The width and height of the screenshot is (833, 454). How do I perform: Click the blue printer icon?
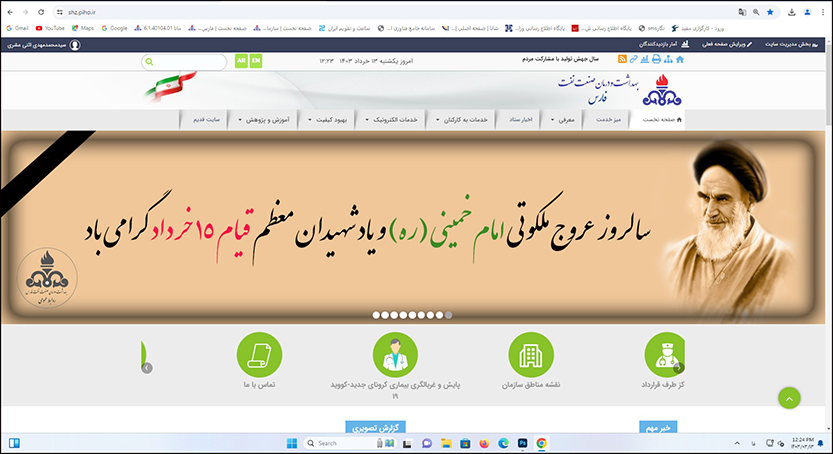click(656, 59)
